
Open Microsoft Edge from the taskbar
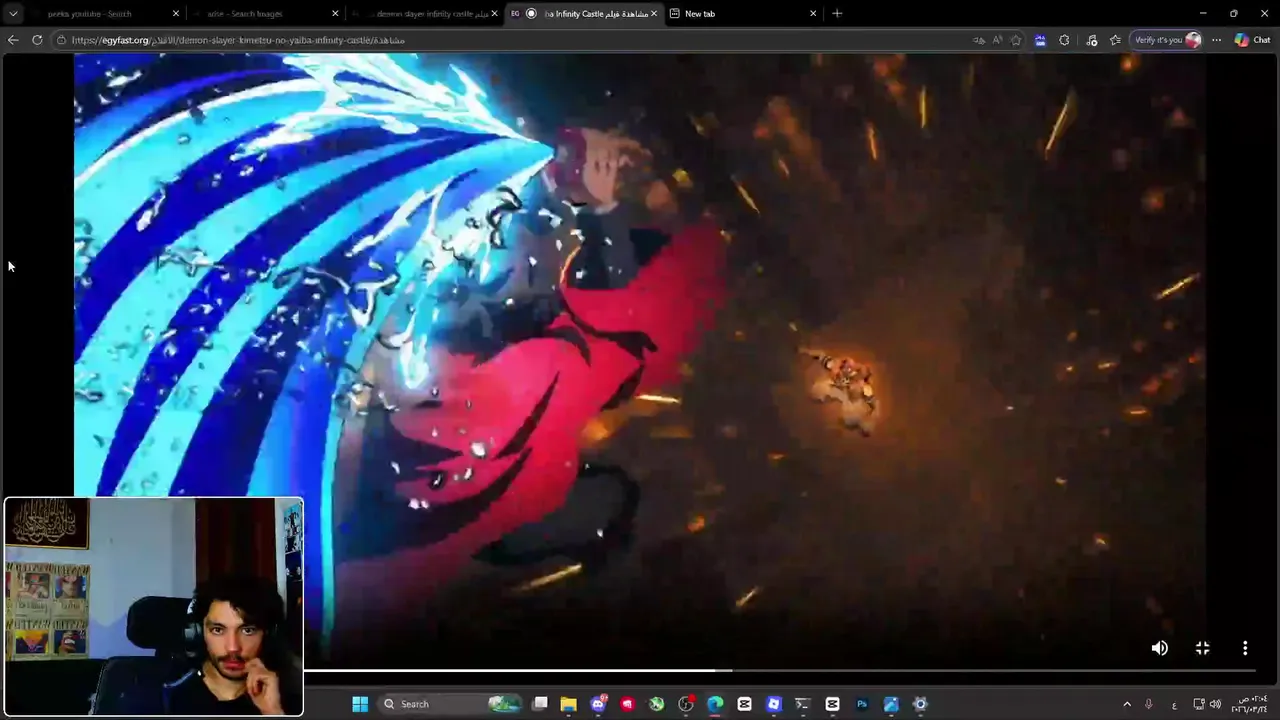(x=715, y=704)
